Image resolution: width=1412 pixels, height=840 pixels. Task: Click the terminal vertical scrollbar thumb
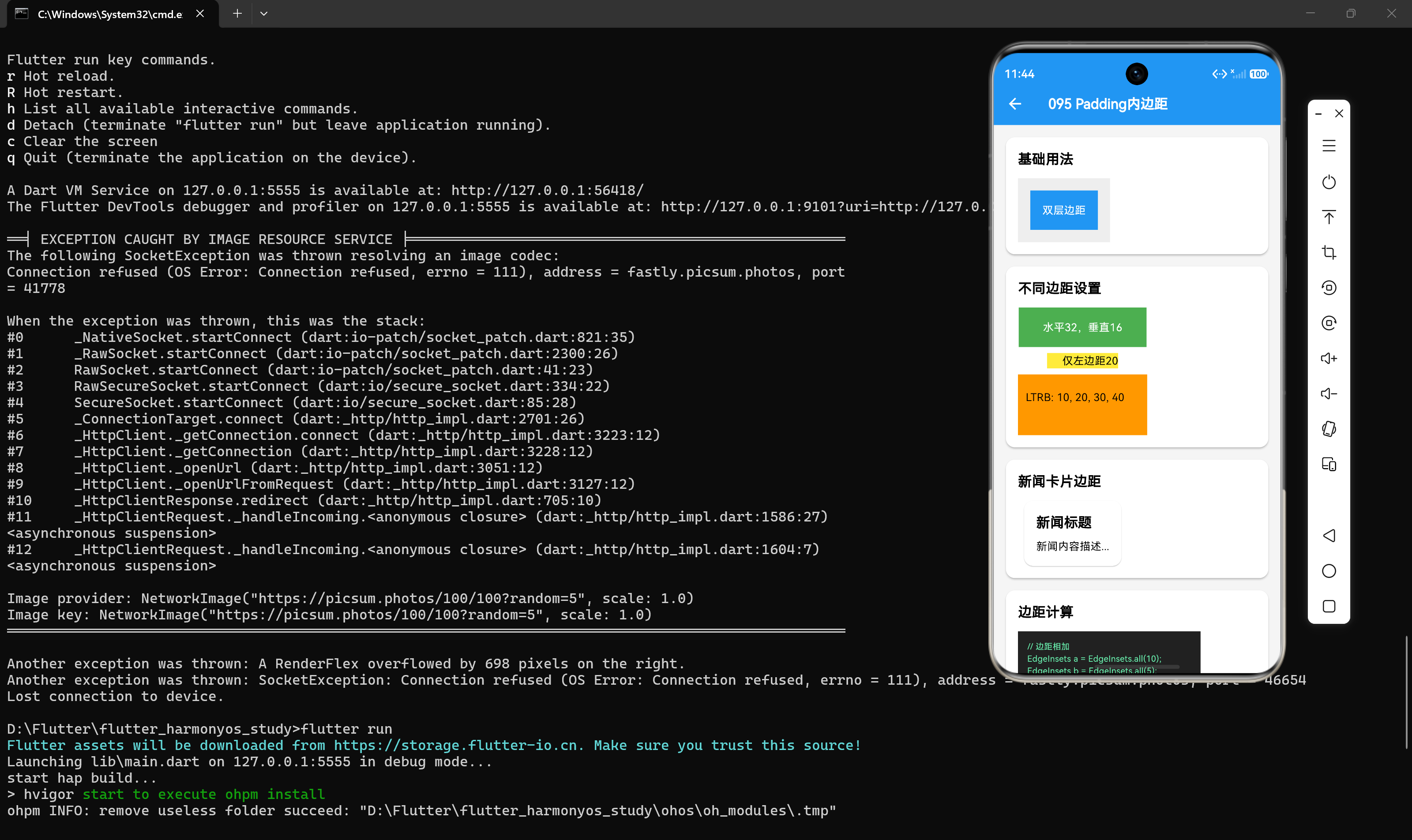pyautogui.click(x=1406, y=692)
